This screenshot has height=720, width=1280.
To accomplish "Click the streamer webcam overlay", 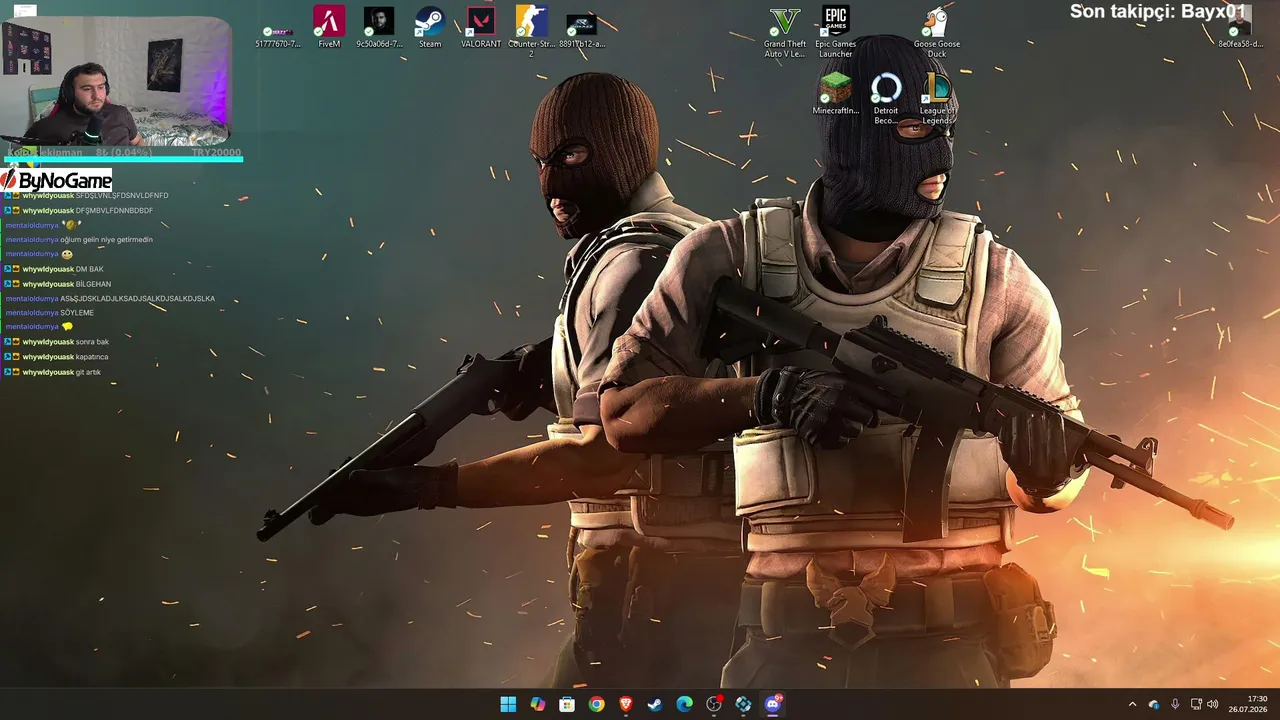I will pyautogui.click(x=116, y=81).
